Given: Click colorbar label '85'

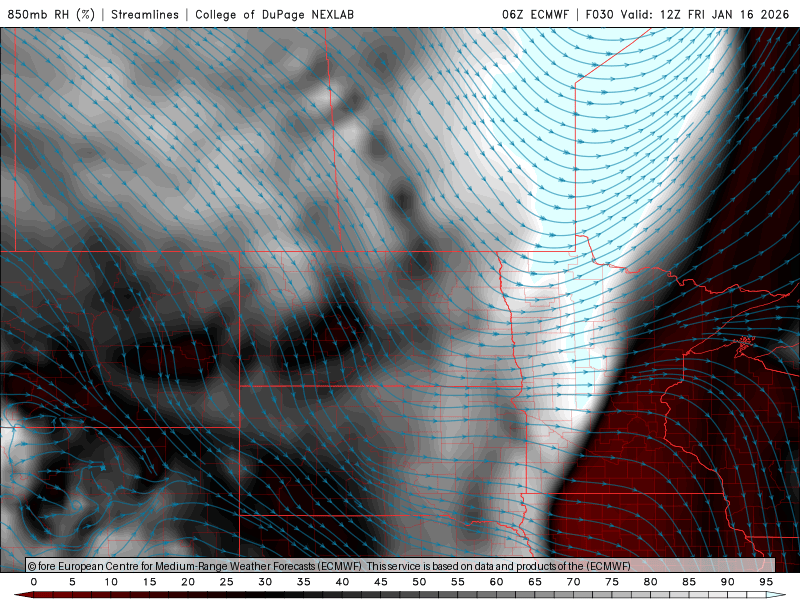Looking at the screenshot, I should (x=689, y=582).
